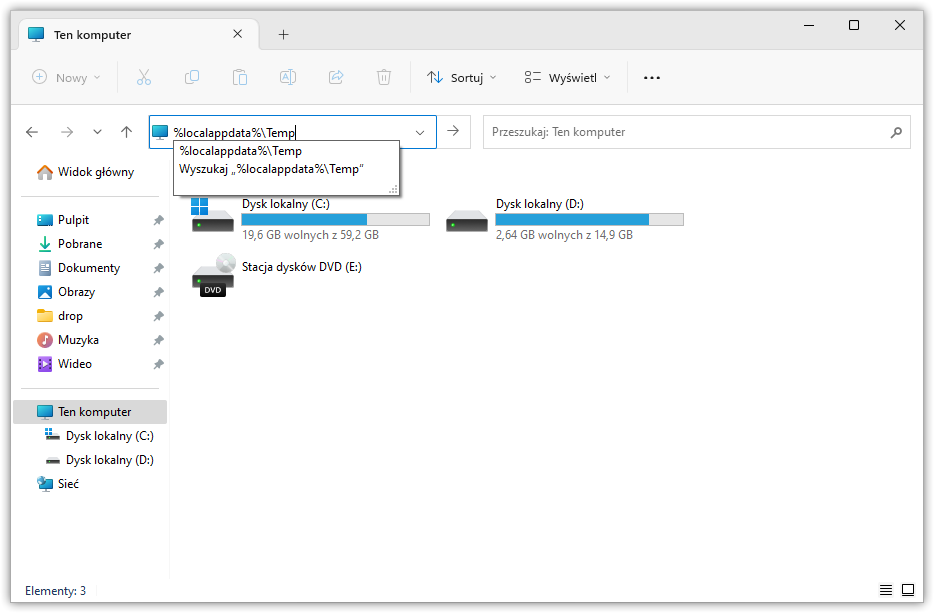Image resolution: width=934 pixels, height=613 pixels.
Task: Open Dysk lokalny (D:) drive icon
Action: [466, 220]
